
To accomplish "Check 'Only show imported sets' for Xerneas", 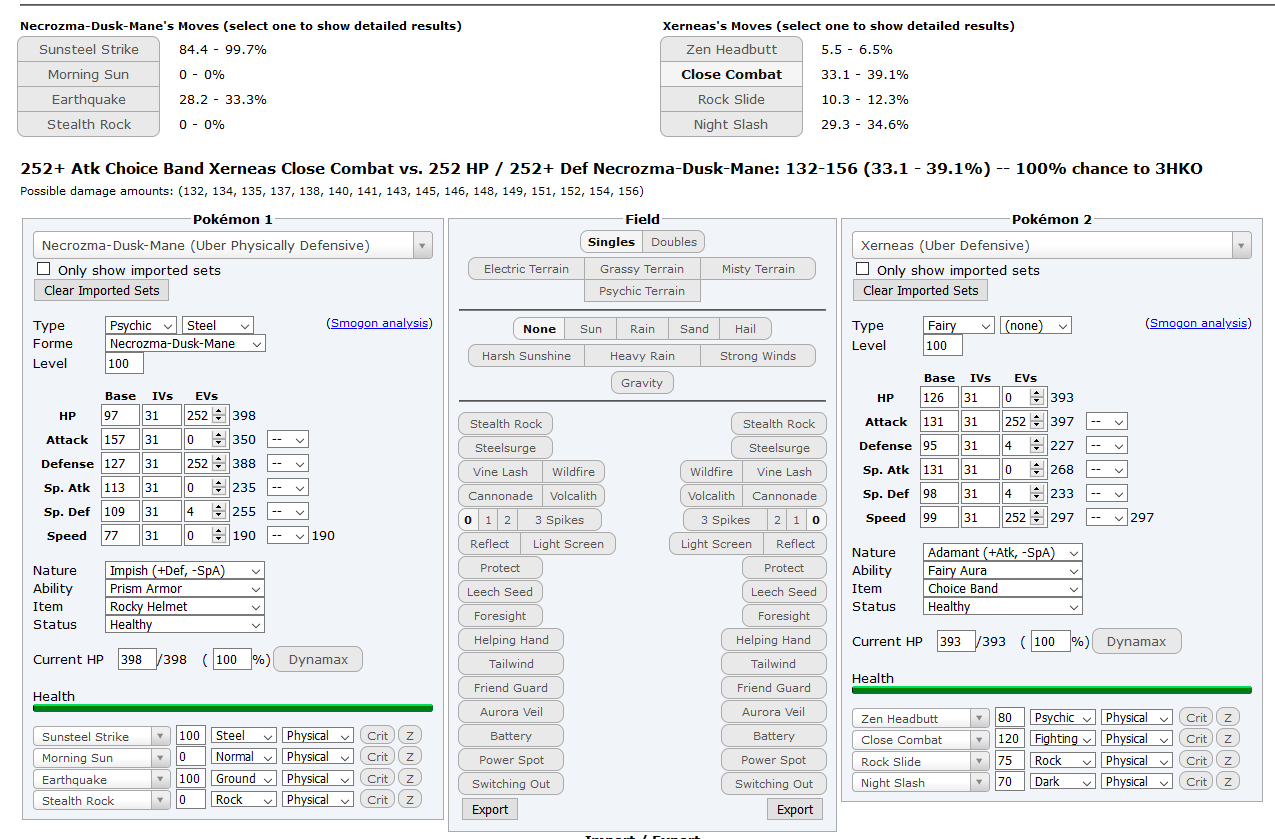I will tap(863, 269).
